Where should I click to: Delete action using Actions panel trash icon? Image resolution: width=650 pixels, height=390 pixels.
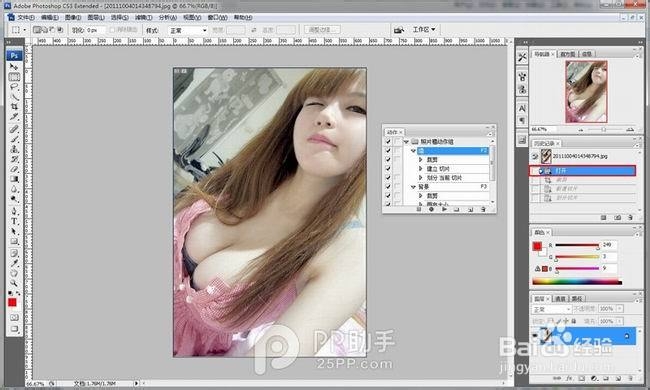coord(483,210)
